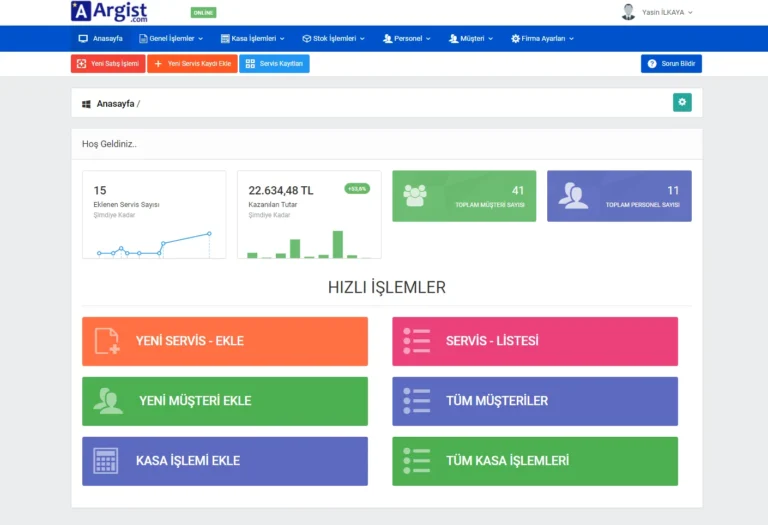Click the box icon of Stok İşlemleri
768x525 pixels.
point(307,38)
